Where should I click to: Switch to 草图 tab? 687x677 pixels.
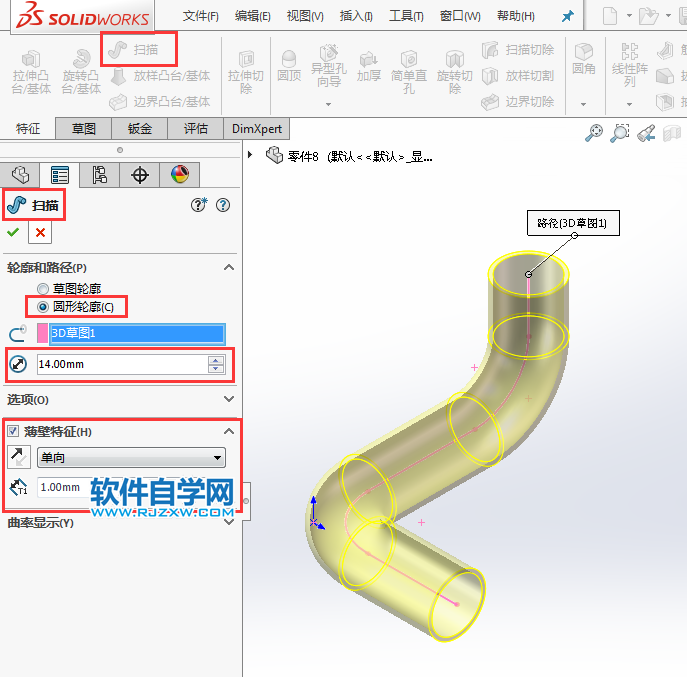pyautogui.click(x=84, y=128)
